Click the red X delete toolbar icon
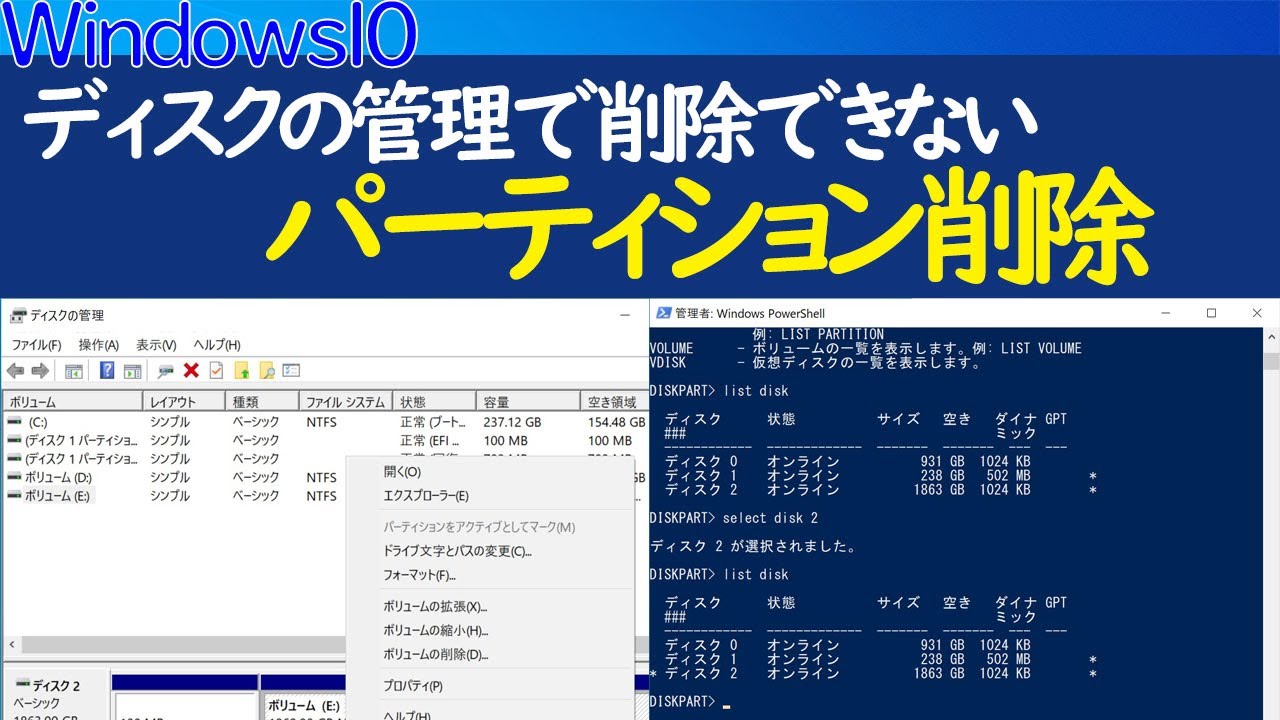Image resolution: width=1280 pixels, height=720 pixels. click(x=191, y=371)
